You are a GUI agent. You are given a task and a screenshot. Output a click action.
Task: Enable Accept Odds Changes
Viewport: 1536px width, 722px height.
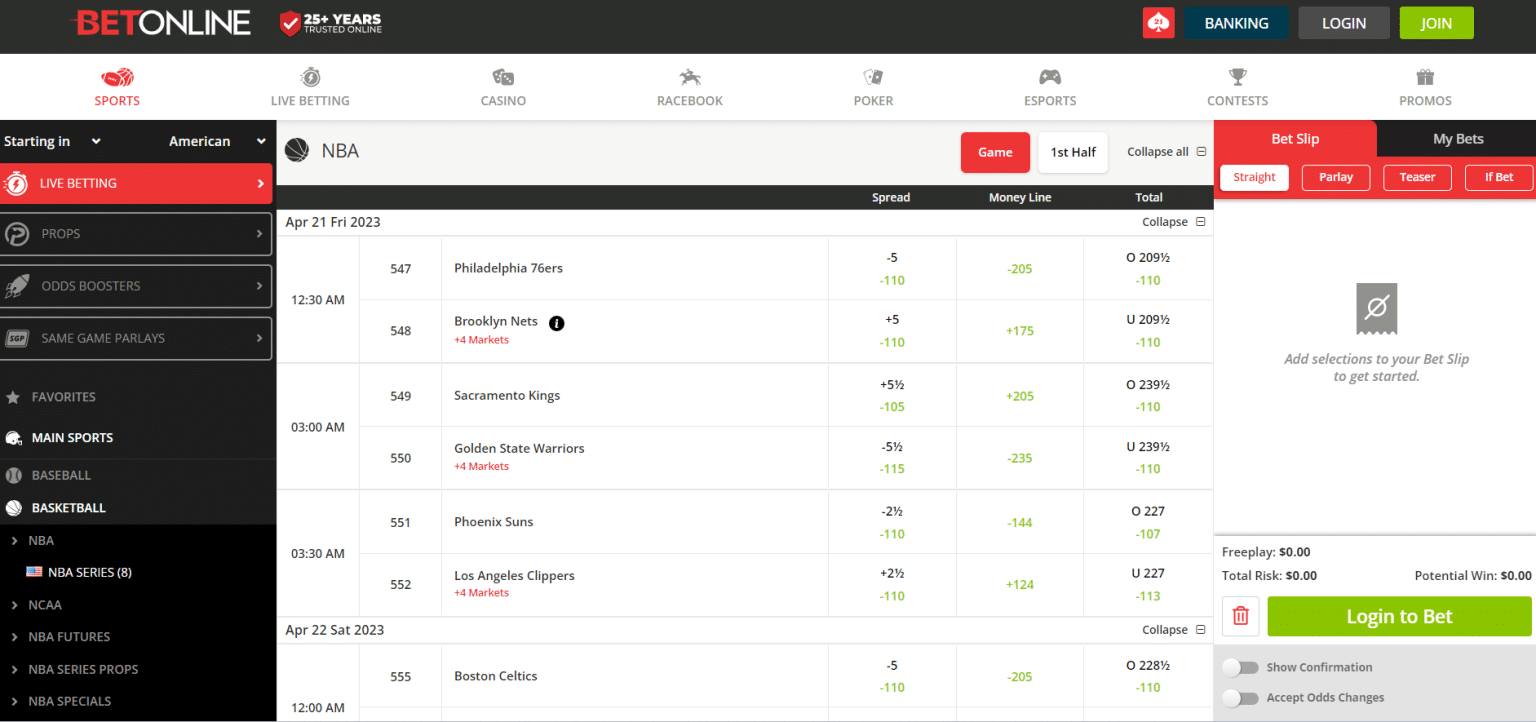click(1242, 697)
